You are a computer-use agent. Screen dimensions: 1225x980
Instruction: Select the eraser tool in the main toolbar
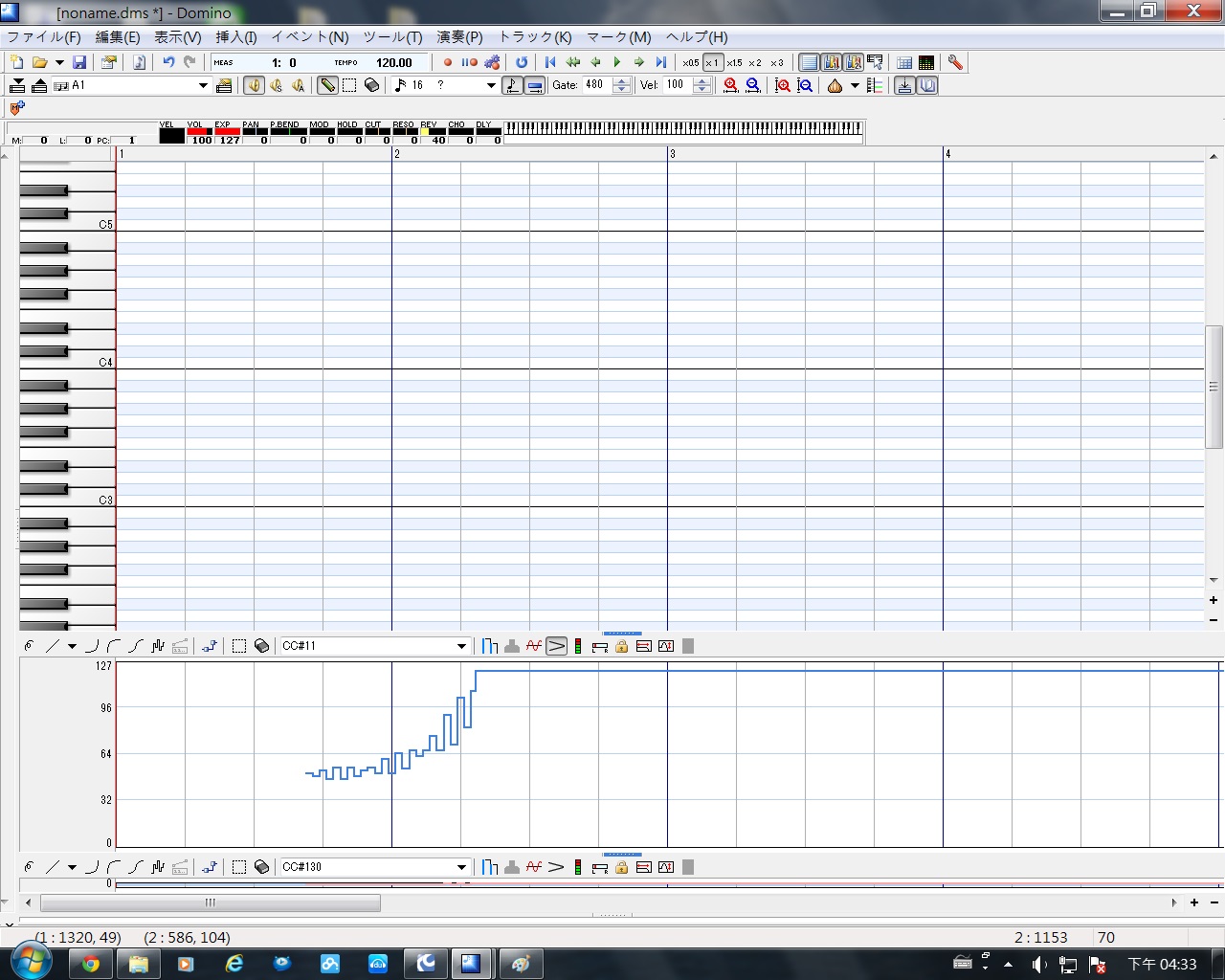click(371, 85)
